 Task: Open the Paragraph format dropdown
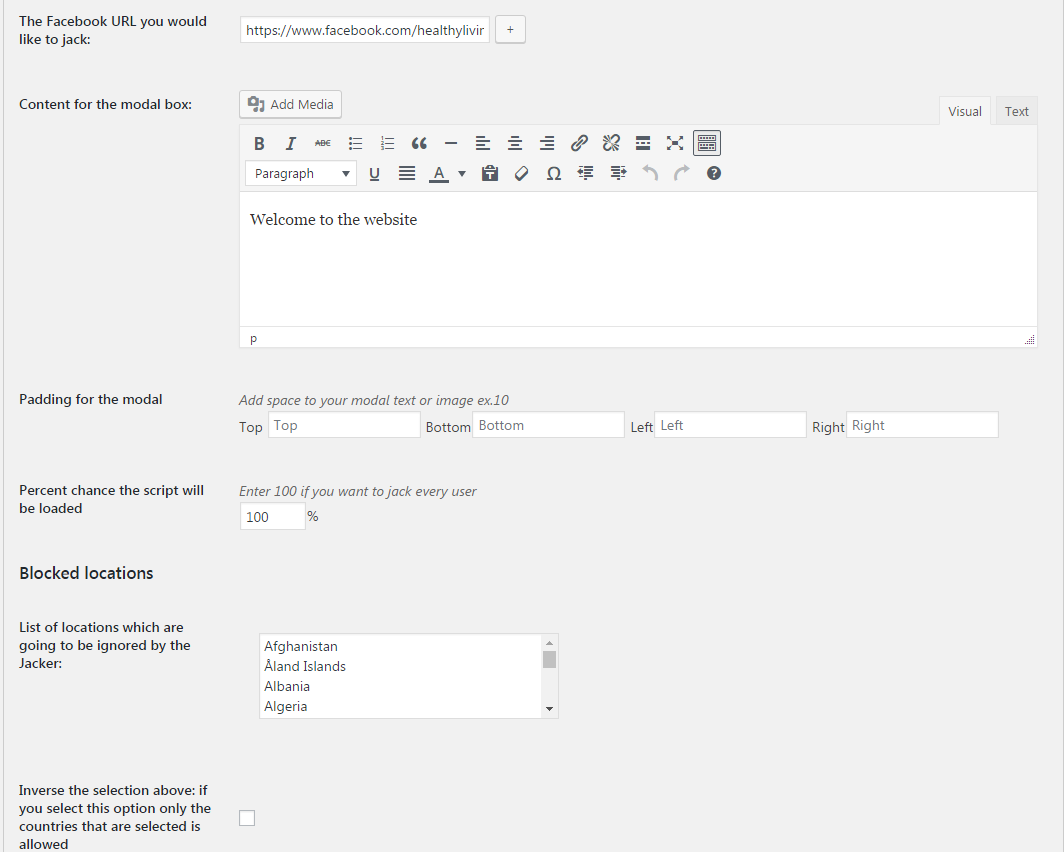301,174
